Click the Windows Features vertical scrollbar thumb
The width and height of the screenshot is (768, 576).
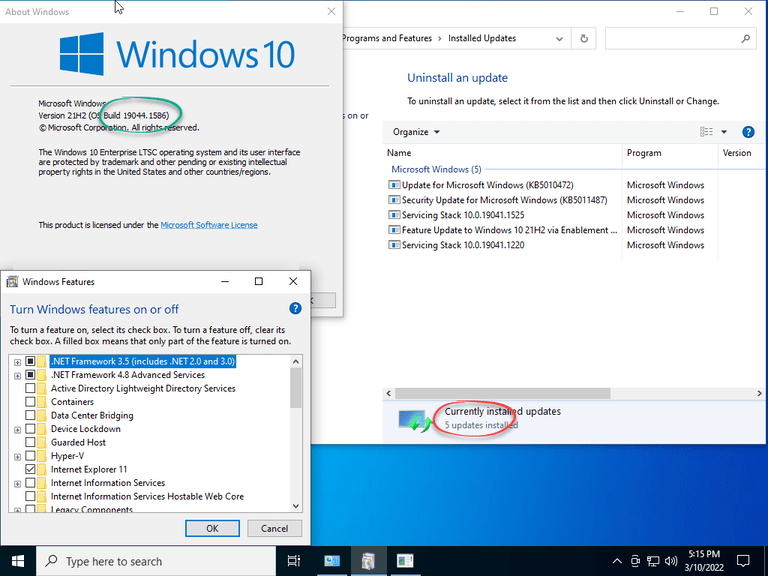[295, 388]
